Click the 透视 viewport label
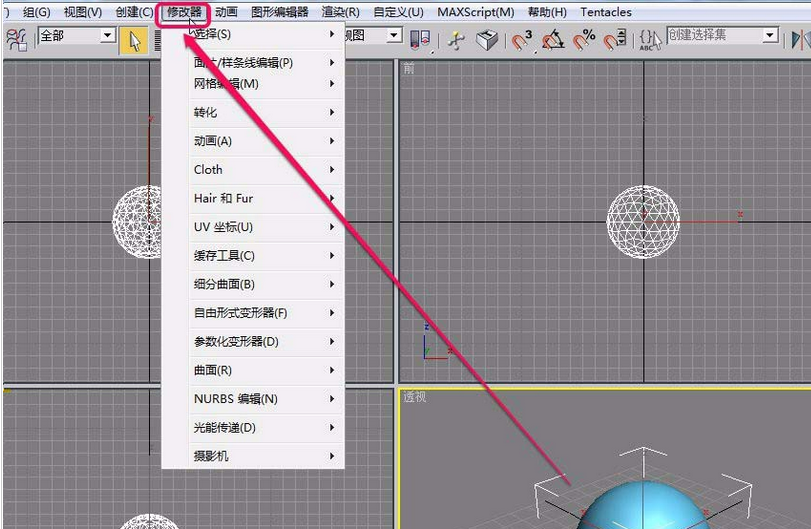The width and height of the screenshot is (811, 529). pyautogui.click(x=414, y=397)
